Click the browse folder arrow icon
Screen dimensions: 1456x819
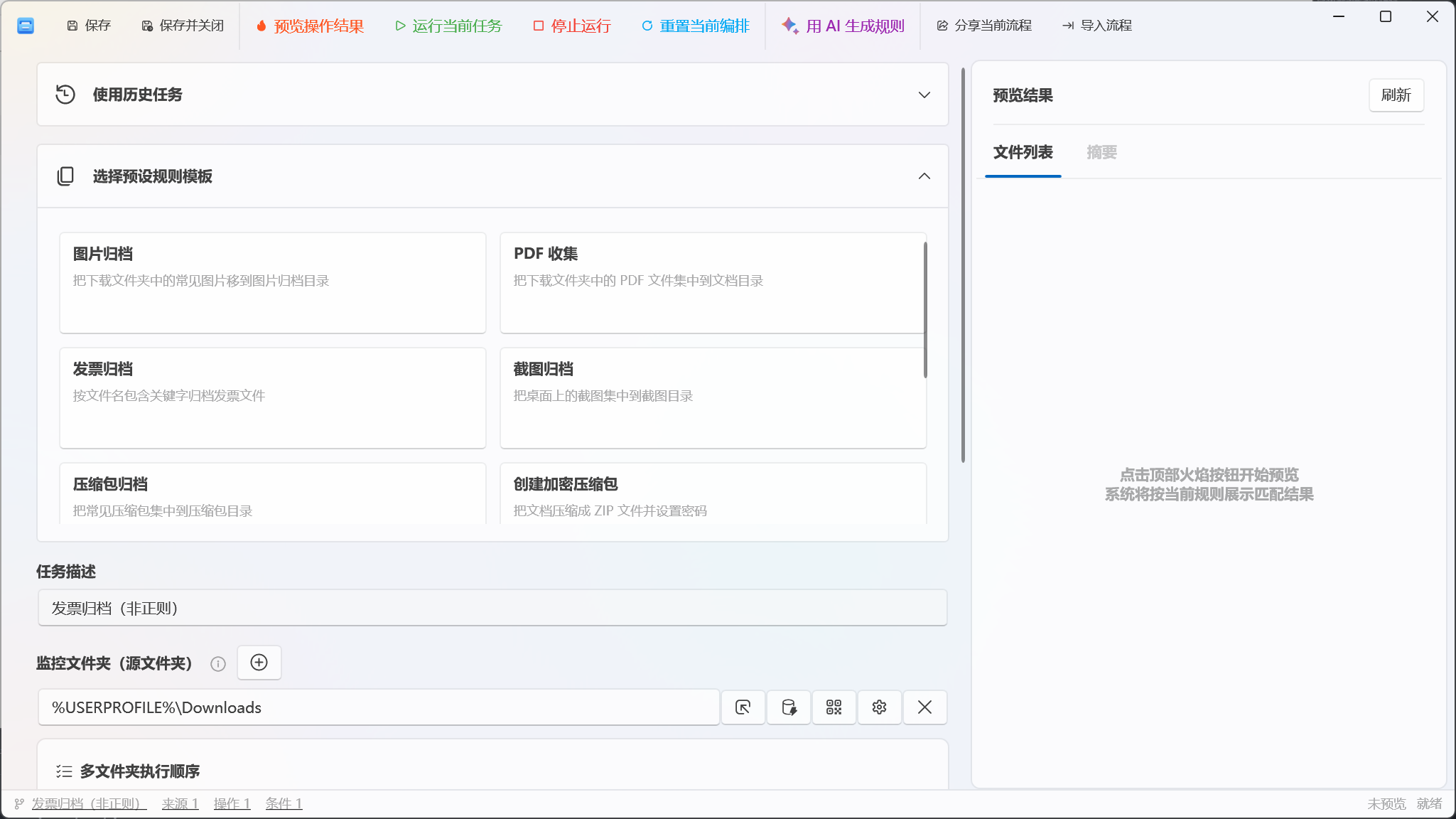[743, 707]
